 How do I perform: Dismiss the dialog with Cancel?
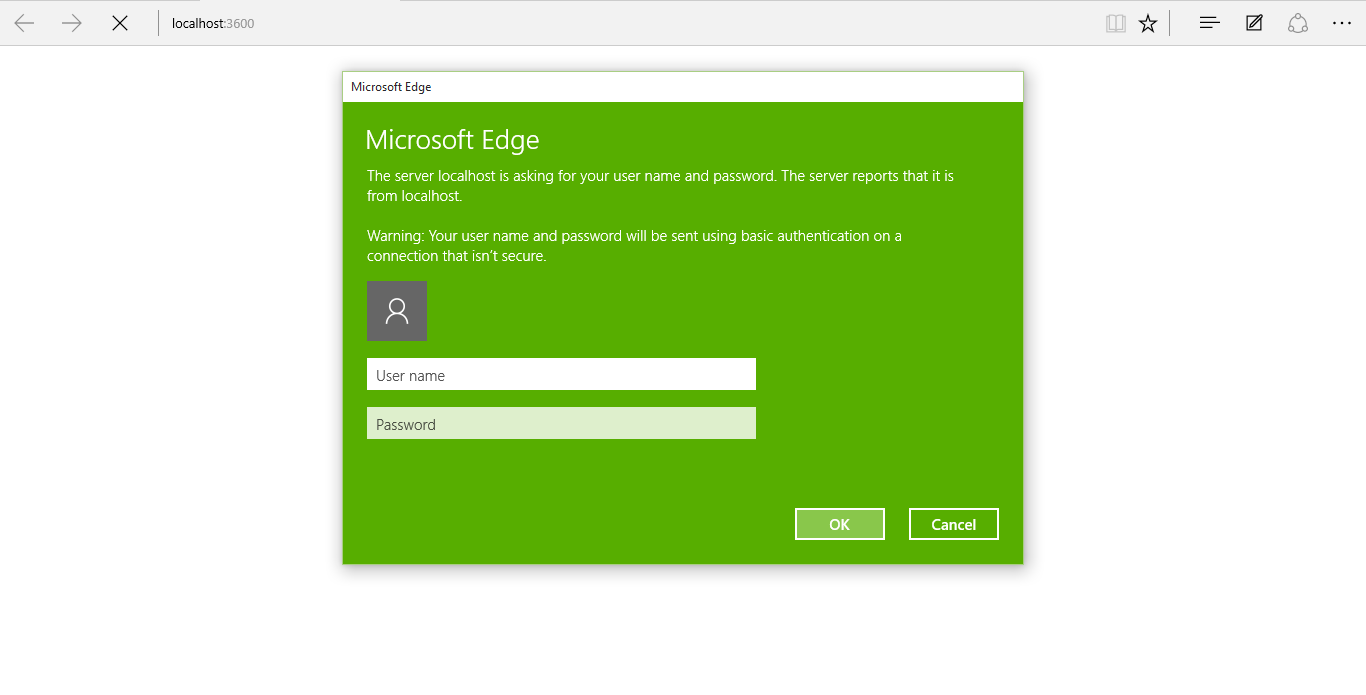pos(954,524)
